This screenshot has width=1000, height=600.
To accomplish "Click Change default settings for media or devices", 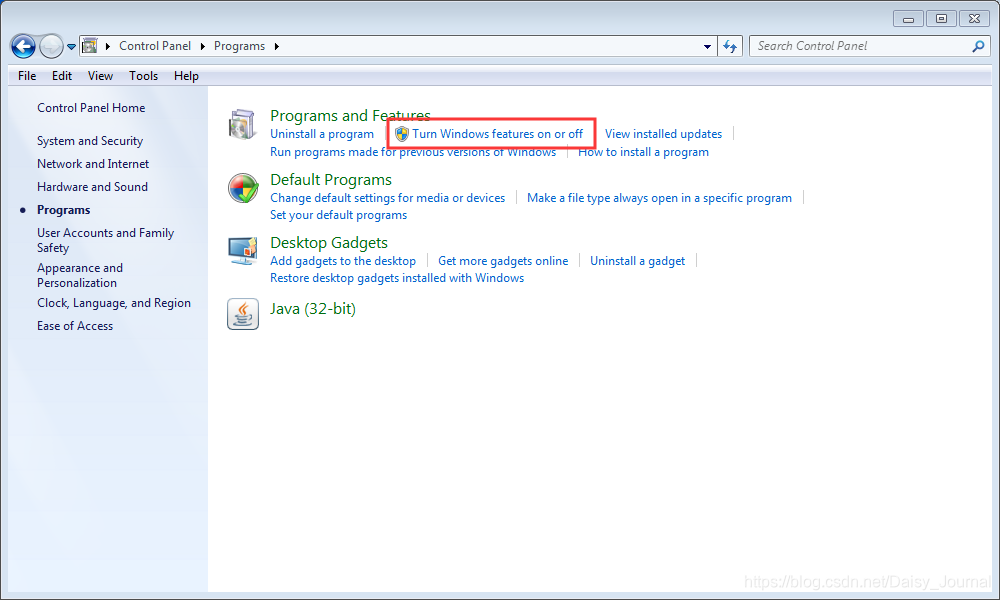I will pos(388,198).
